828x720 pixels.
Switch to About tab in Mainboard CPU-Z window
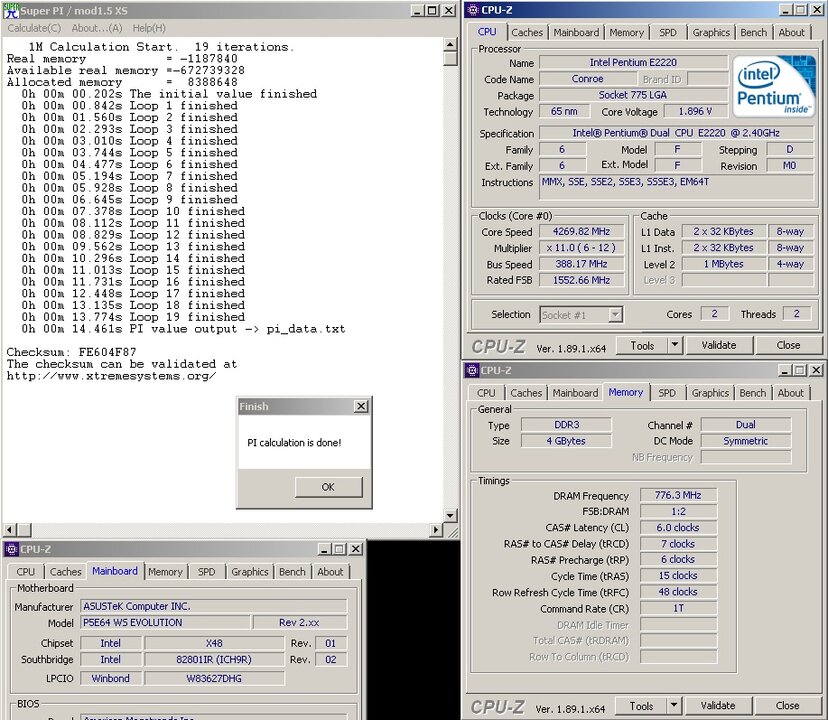pos(330,572)
